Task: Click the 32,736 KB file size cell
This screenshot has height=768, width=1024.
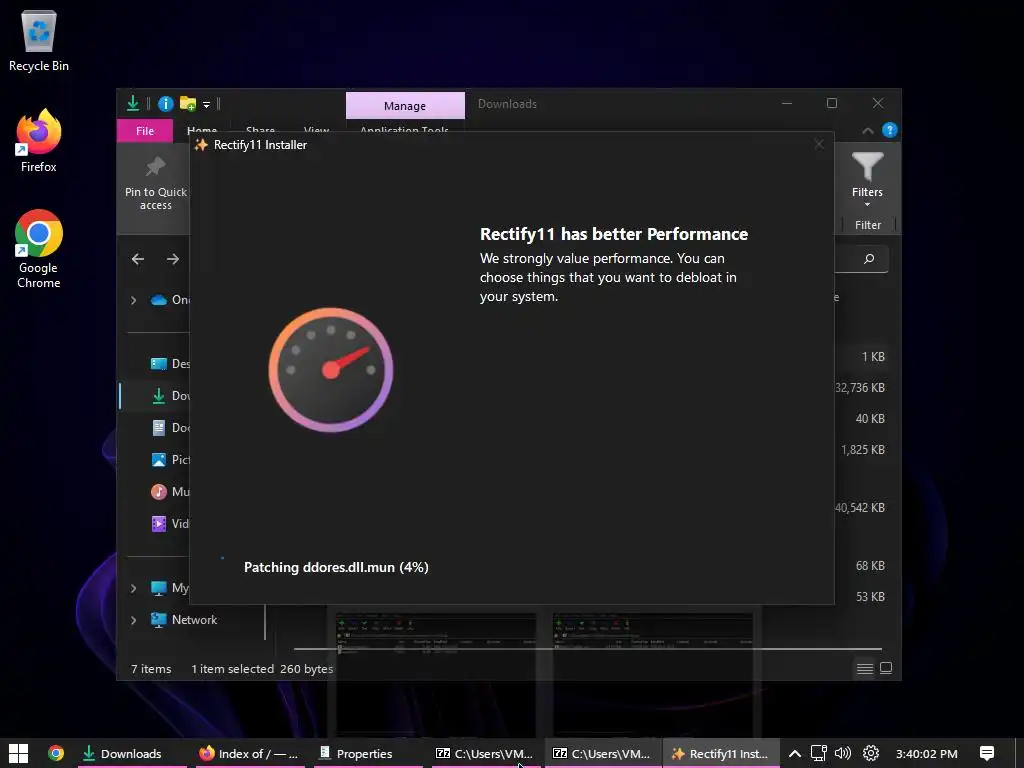Action: (x=860, y=388)
